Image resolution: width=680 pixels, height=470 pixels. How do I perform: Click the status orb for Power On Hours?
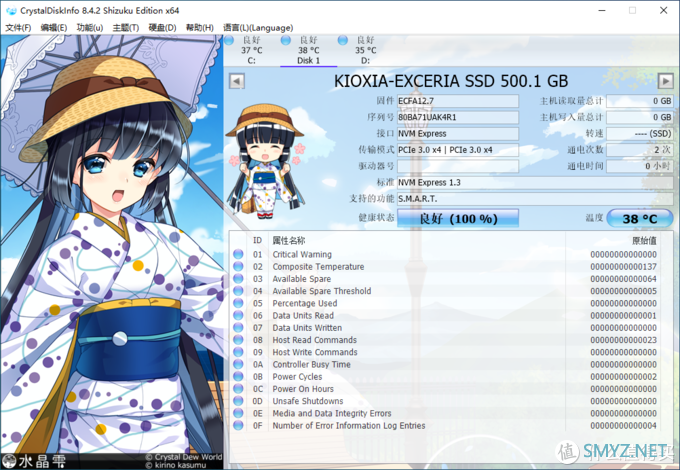(238, 389)
